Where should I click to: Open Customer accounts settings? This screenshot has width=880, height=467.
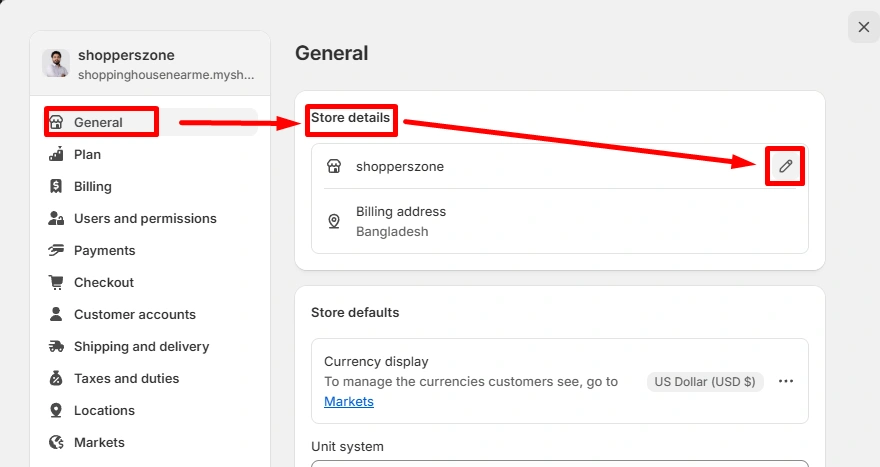134,314
